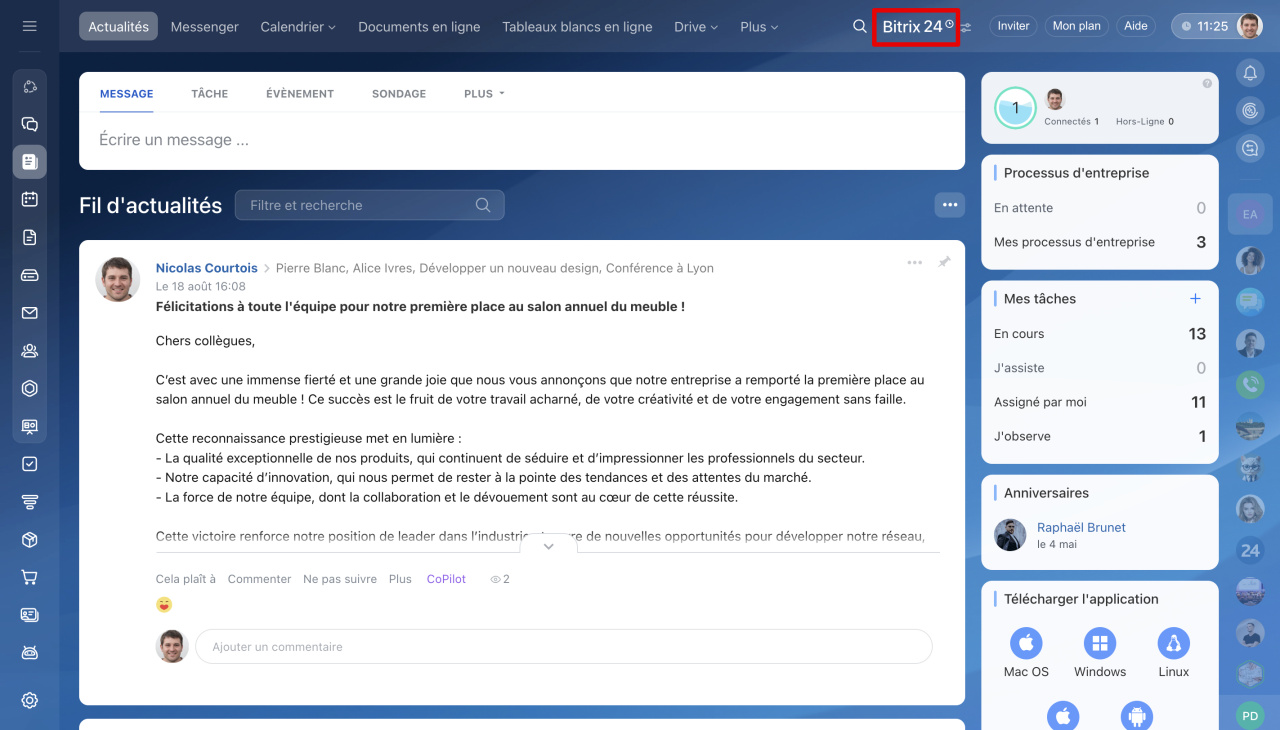Open the PLUS dropdown next to Sondage
The image size is (1280, 730).
[x=482, y=93]
